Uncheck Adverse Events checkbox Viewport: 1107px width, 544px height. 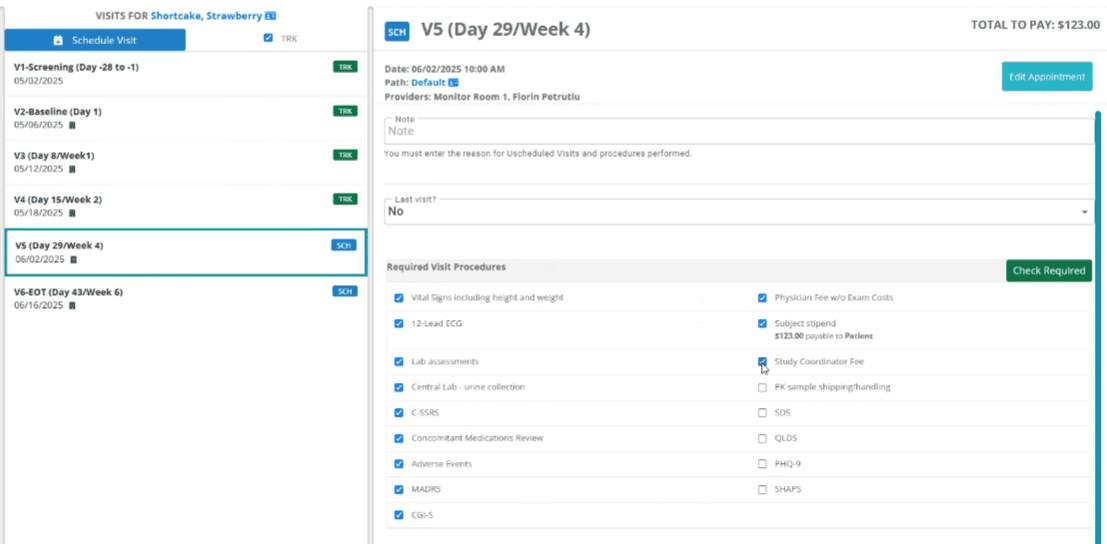[x=399, y=464]
